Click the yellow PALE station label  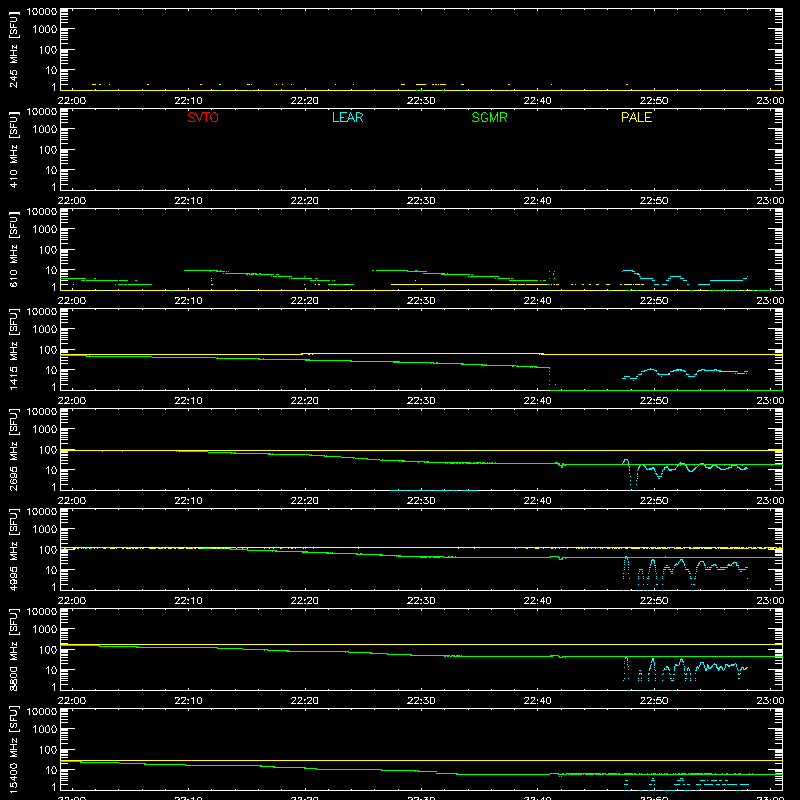coord(636,117)
